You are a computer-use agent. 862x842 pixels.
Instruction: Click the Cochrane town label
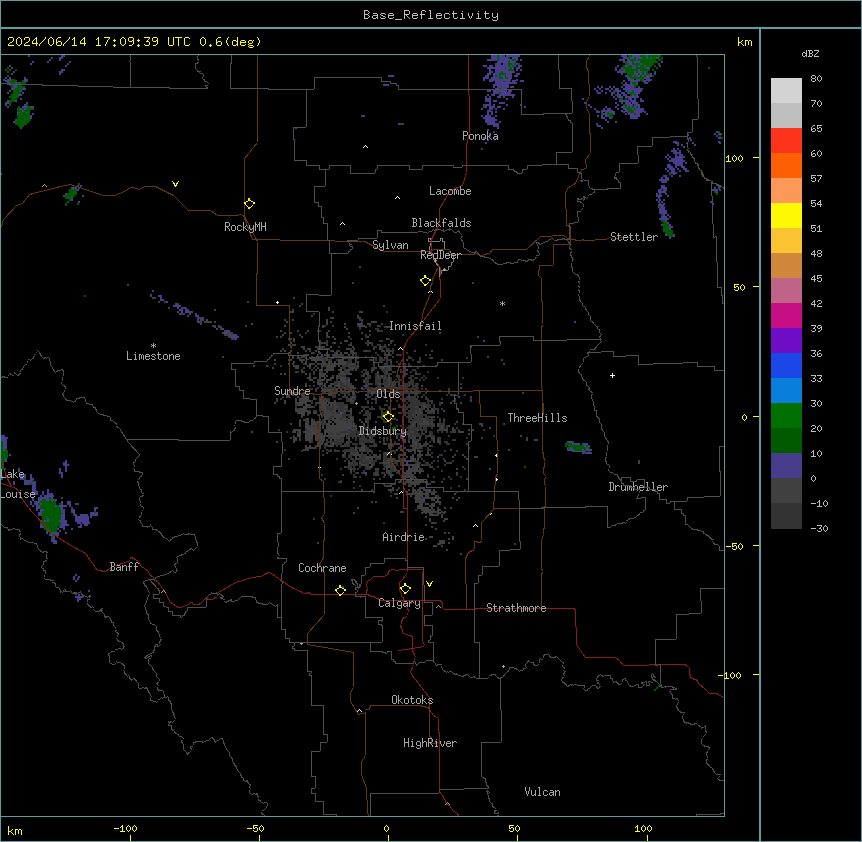(x=322, y=568)
